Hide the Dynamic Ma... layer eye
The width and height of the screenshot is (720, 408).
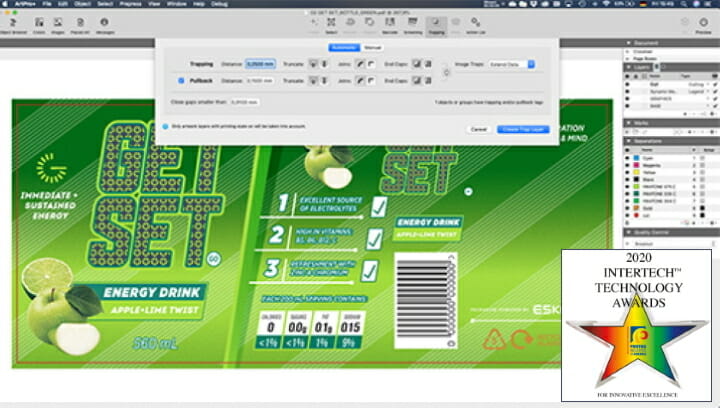click(627, 91)
